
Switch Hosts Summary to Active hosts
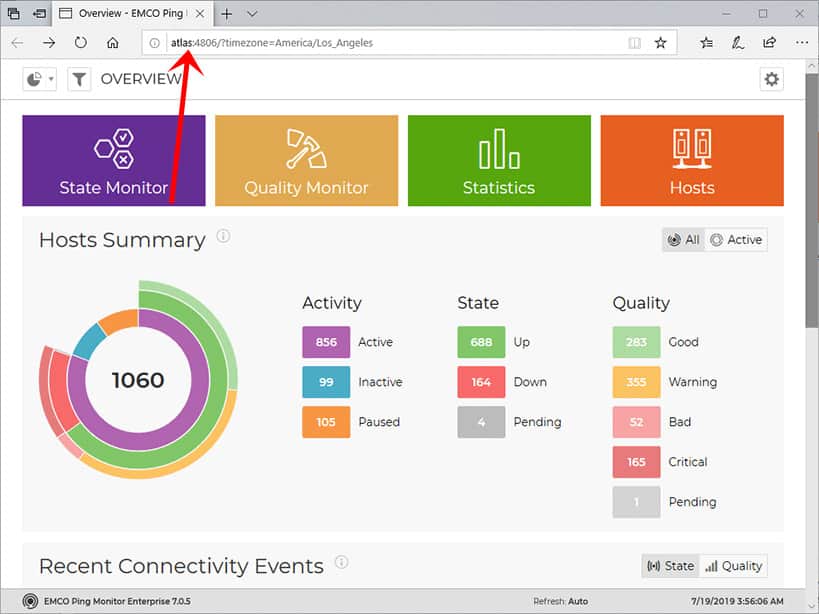tap(736, 240)
